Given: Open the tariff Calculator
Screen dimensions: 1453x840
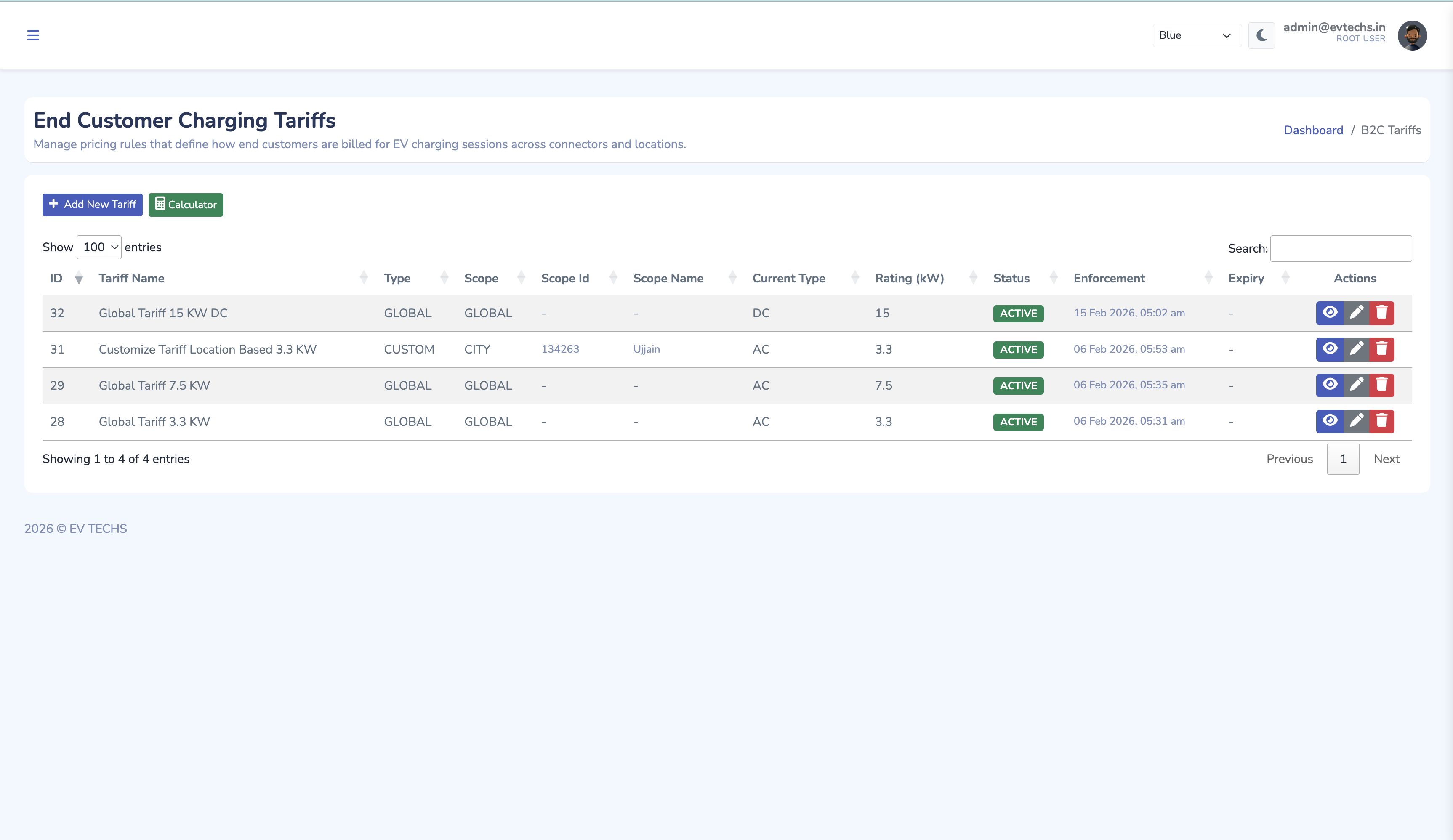Looking at the screenshot, I should tap(186, 204).
